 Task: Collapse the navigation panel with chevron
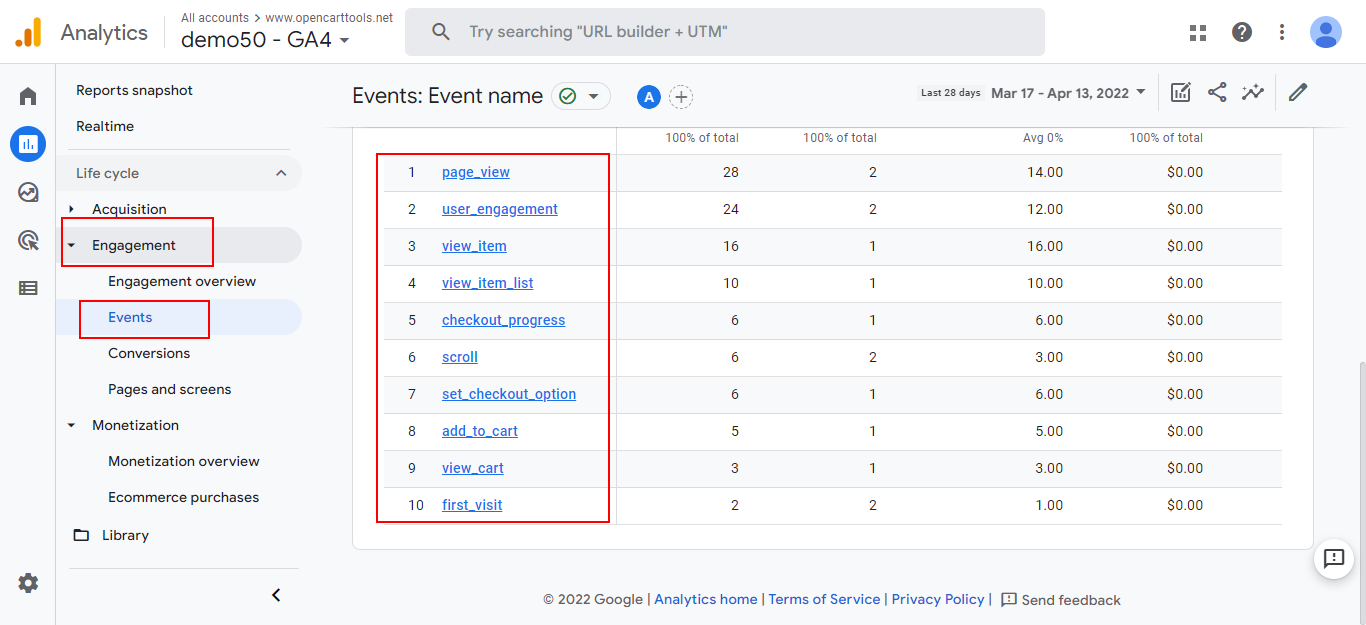[x=277, y=595]
